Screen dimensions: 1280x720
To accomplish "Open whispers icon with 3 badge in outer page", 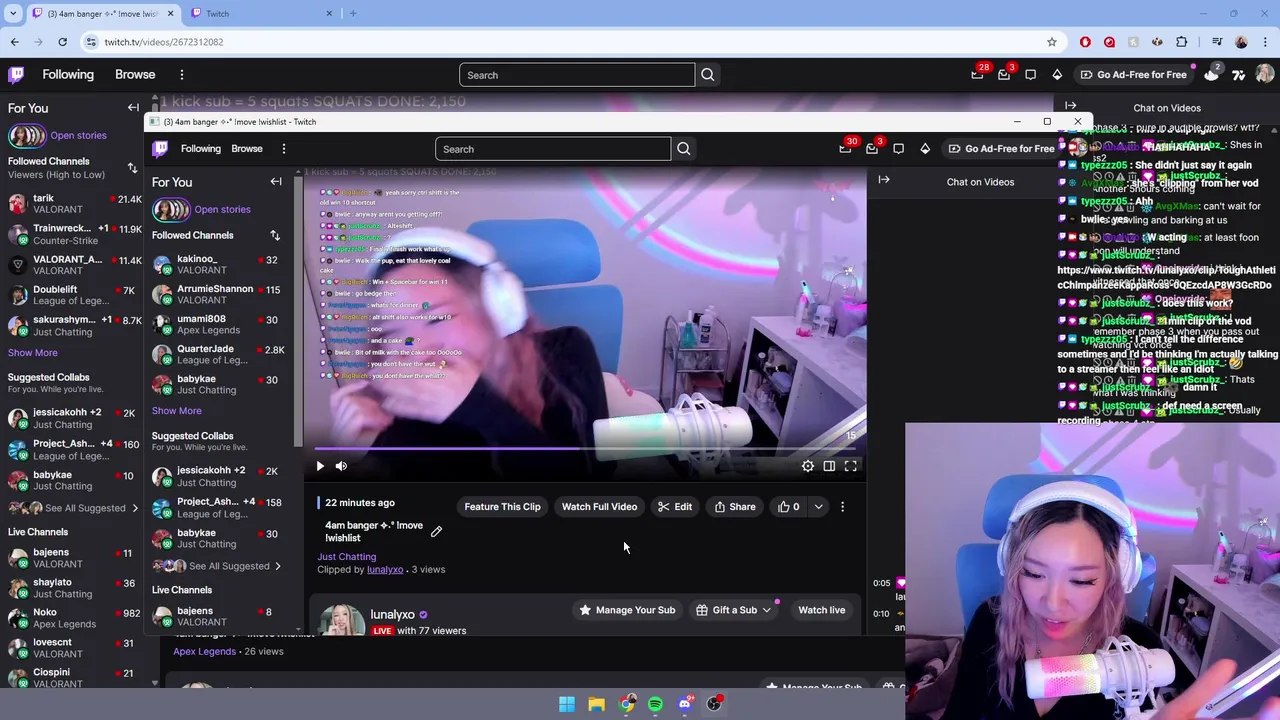I will coord(1004,75).
